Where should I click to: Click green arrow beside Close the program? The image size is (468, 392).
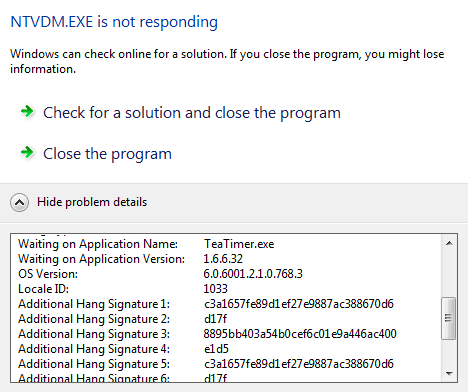pyautogui.click(x=27, y=153)
